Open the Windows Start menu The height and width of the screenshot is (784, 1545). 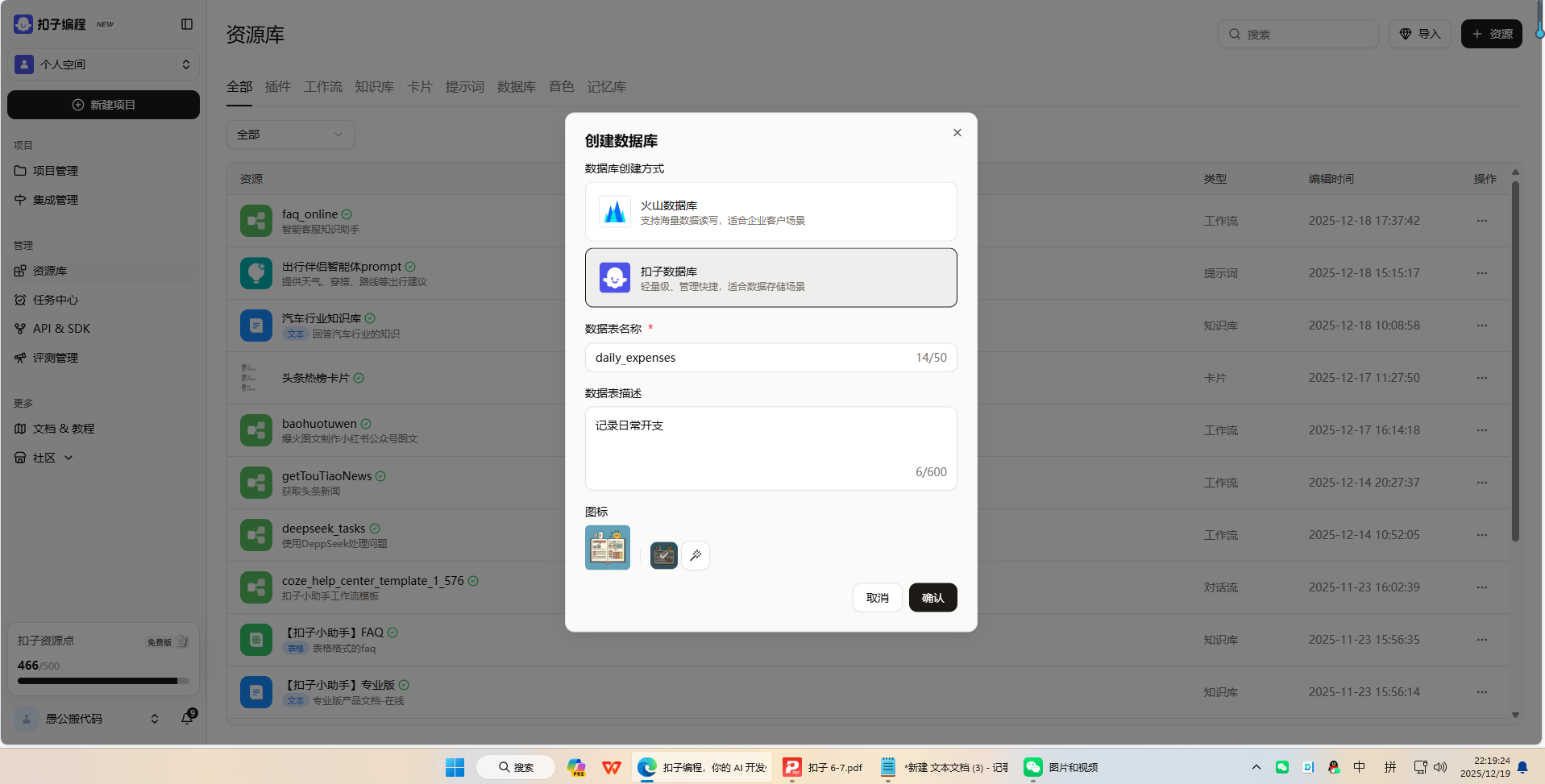point(455,767)
